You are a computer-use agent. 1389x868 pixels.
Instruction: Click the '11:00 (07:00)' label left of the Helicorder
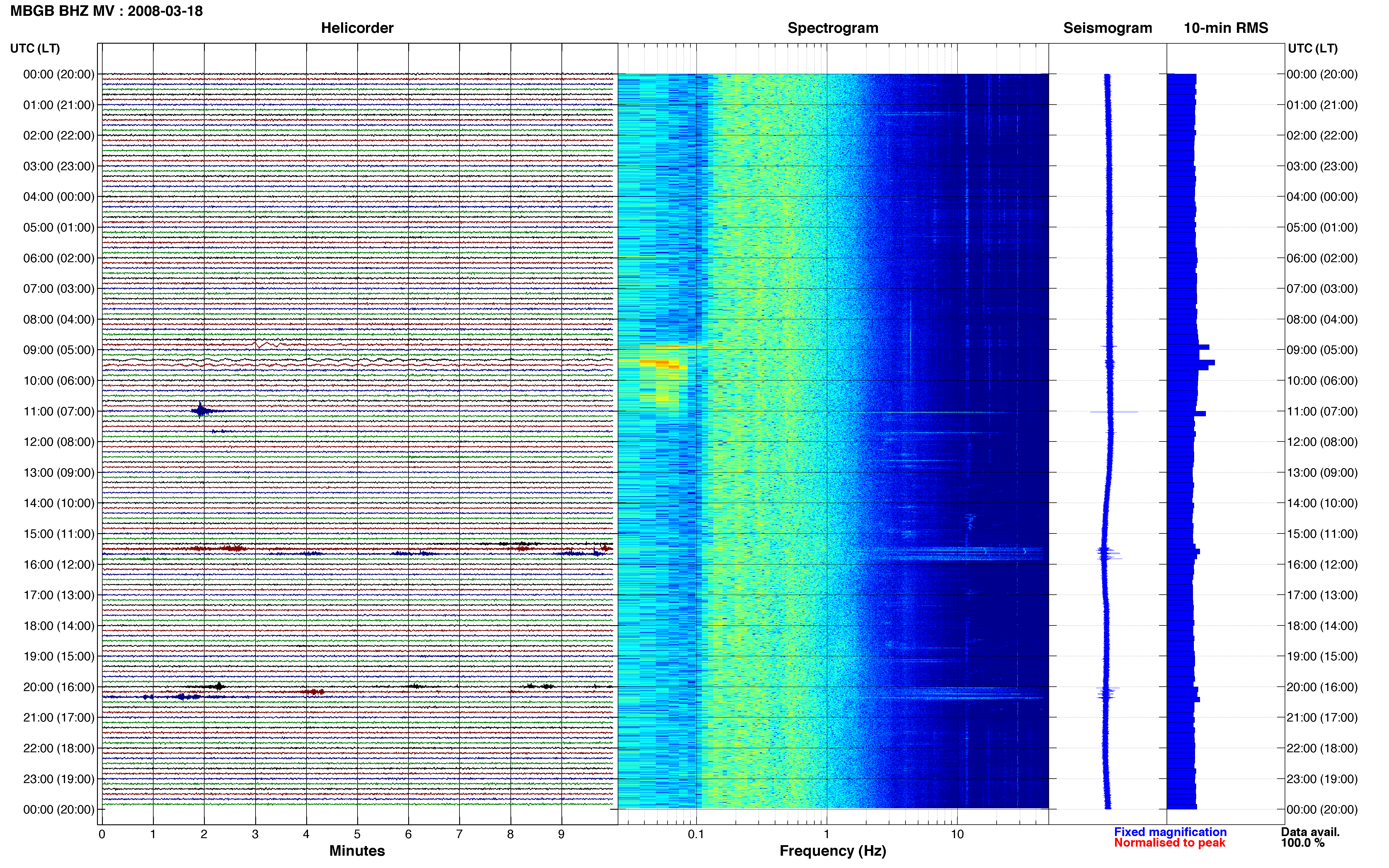coord(59,412)
